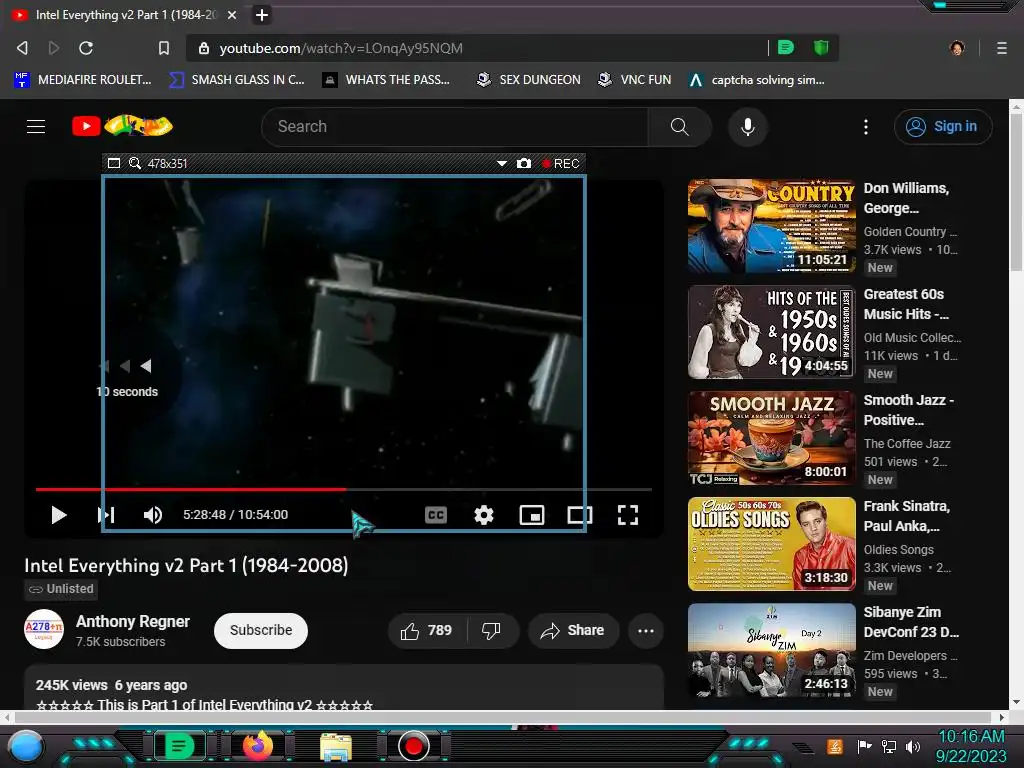This screenshot has height=768, width=1024.
Task: Click the recorder 478x351 size magnifier
Action: click(x=135, y=163)
